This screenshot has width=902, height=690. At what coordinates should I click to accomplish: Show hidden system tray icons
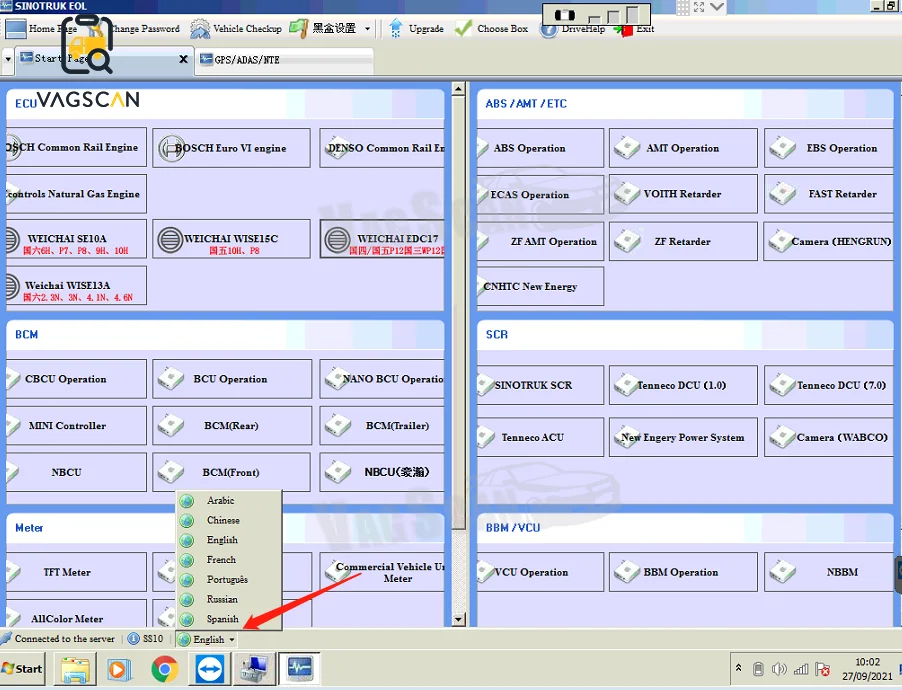point(738,668)
